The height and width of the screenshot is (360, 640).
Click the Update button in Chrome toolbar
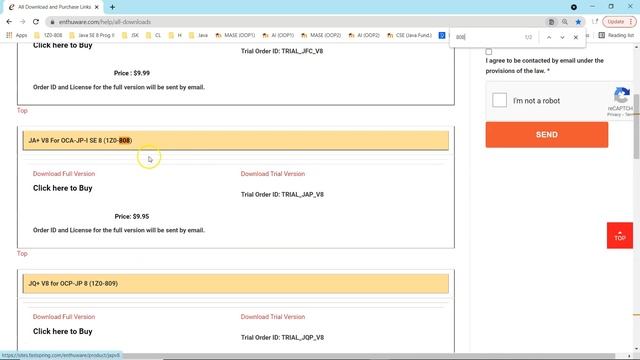click(619, 22)
